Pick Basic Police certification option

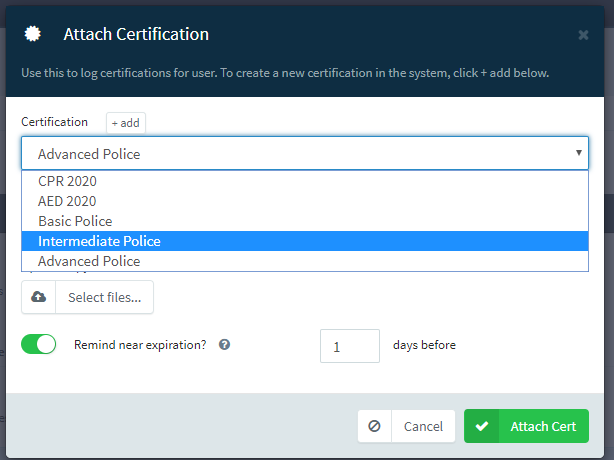coord(75,221)
